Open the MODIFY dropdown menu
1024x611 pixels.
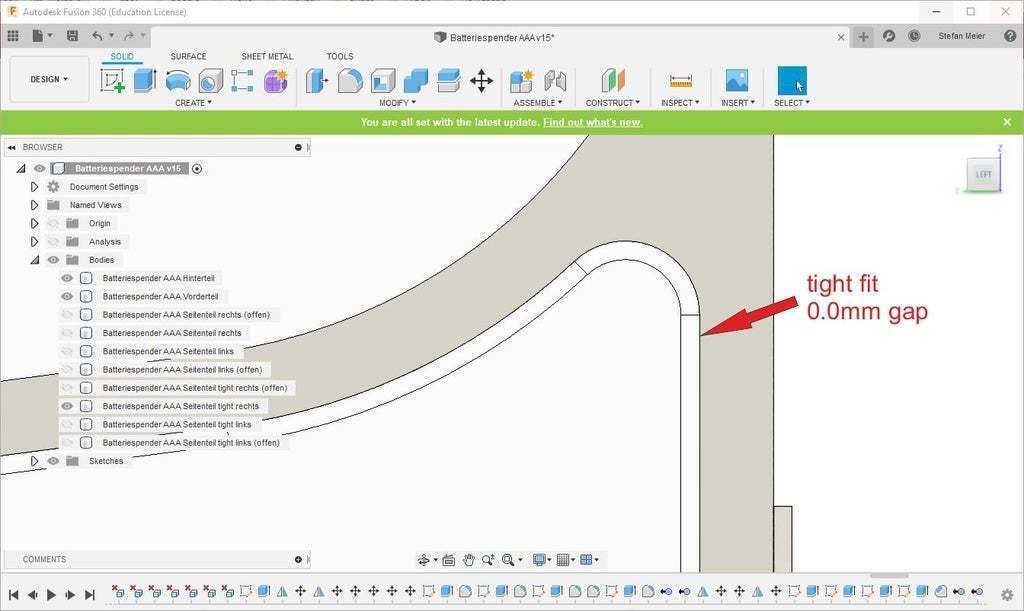tap(397, 103)
